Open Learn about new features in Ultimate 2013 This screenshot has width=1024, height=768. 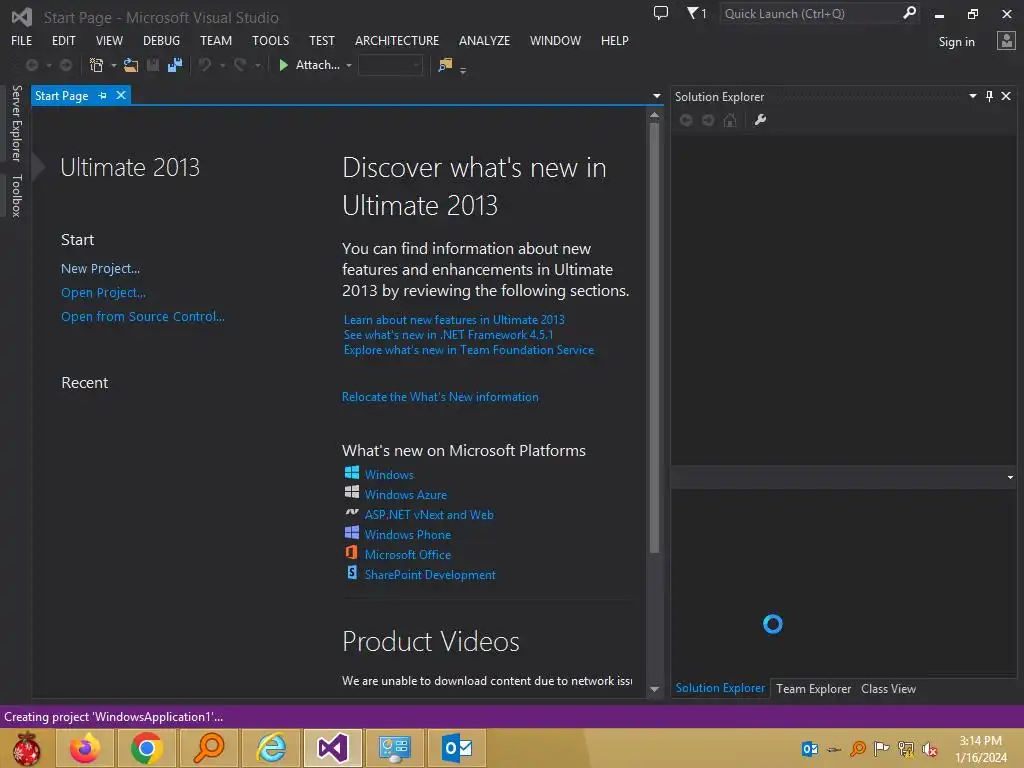pyautogui.click(x=454, y=319)
